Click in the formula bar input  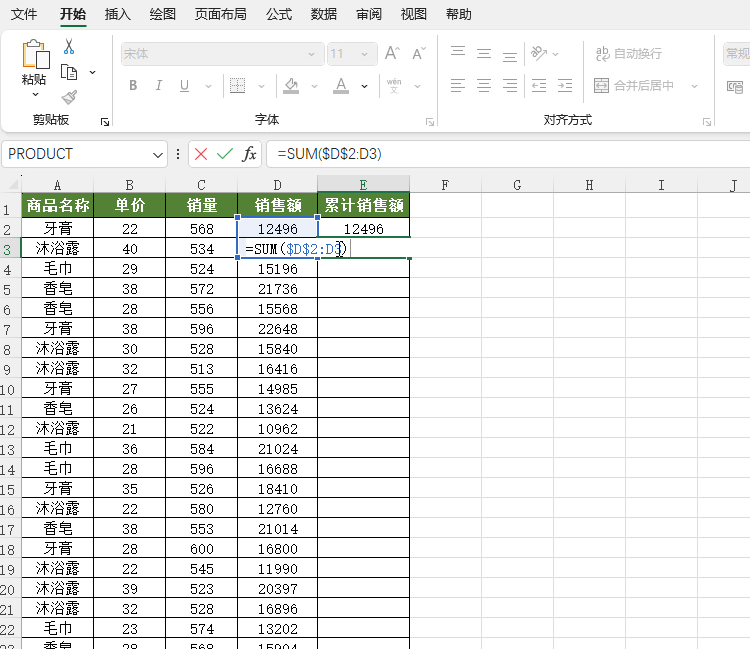pos(508,154)
